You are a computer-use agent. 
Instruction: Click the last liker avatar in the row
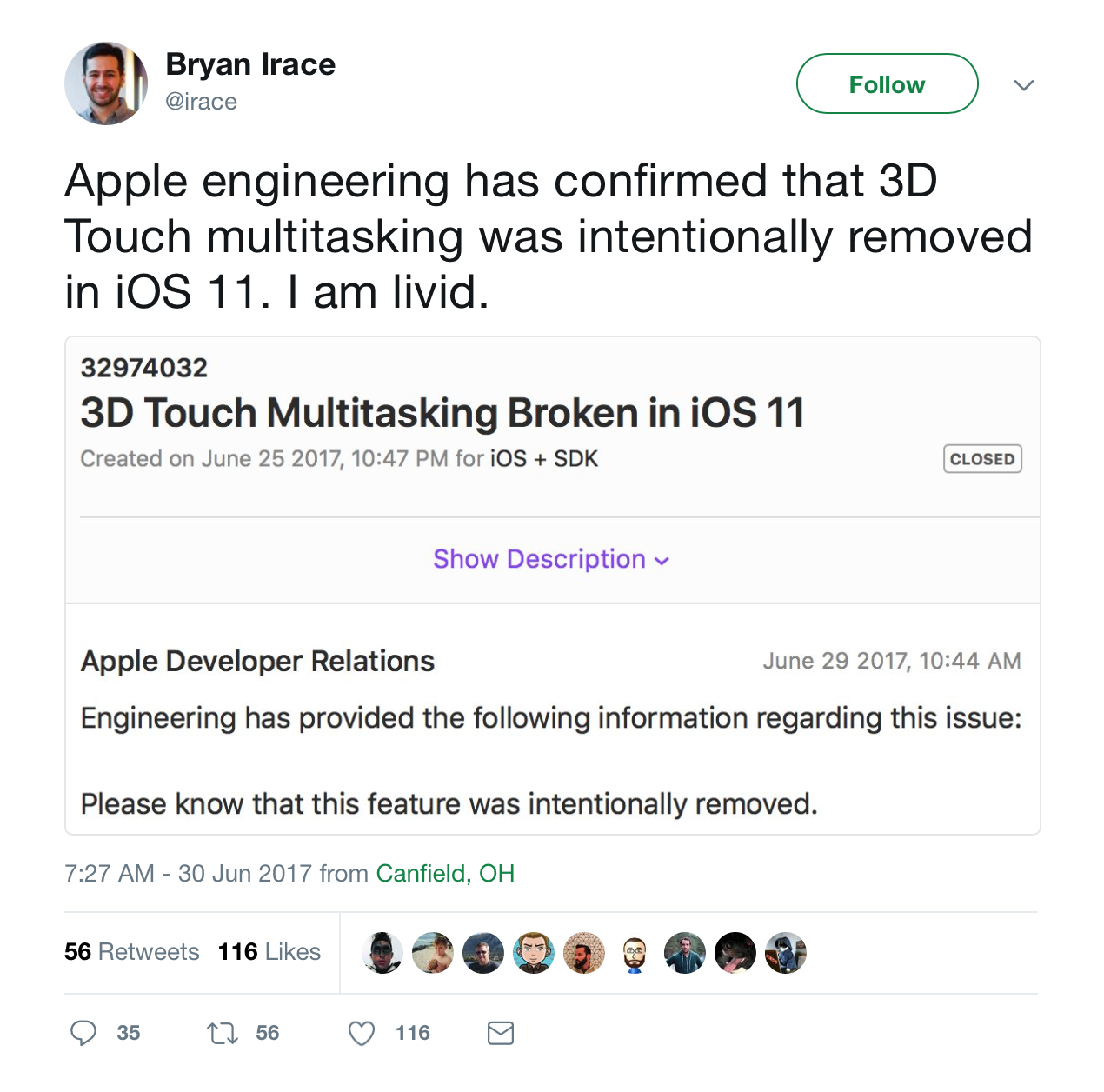point(786,953)
